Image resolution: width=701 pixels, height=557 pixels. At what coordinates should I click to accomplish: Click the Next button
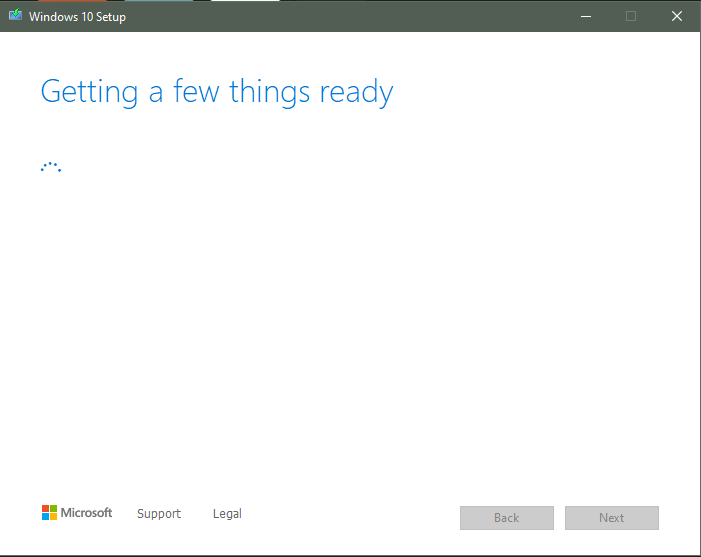pos(612,518)
